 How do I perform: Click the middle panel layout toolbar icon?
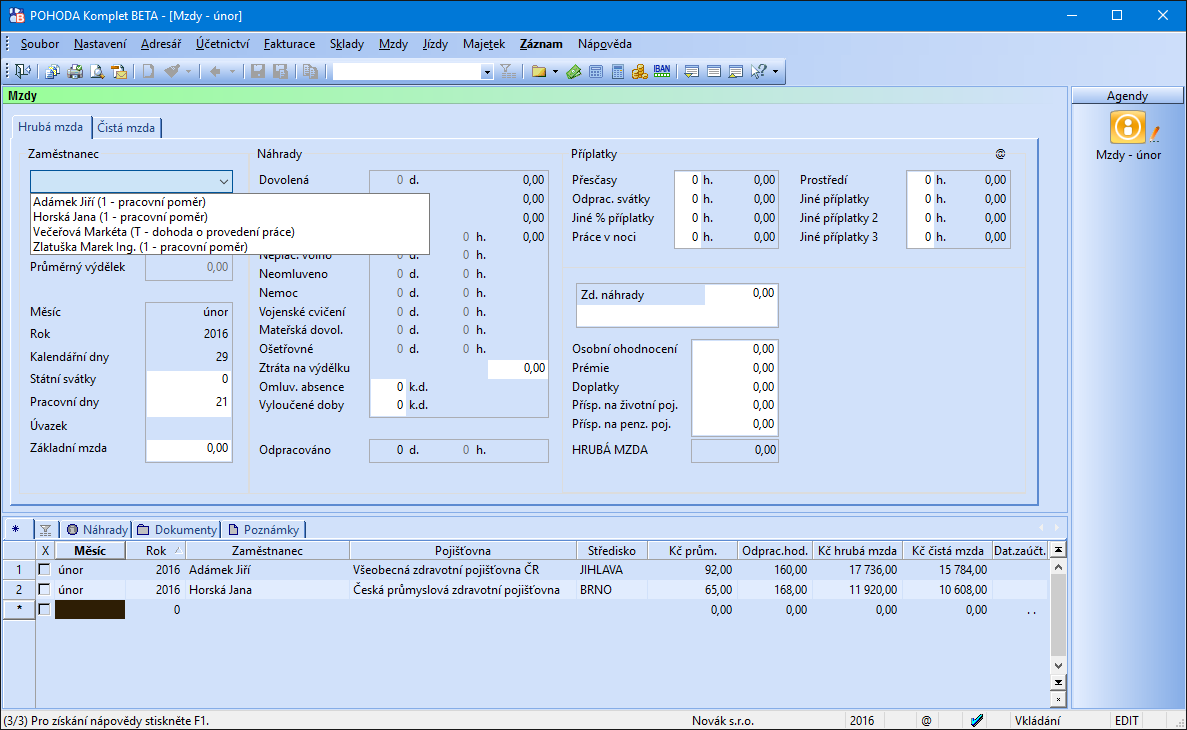click(713, 71)
